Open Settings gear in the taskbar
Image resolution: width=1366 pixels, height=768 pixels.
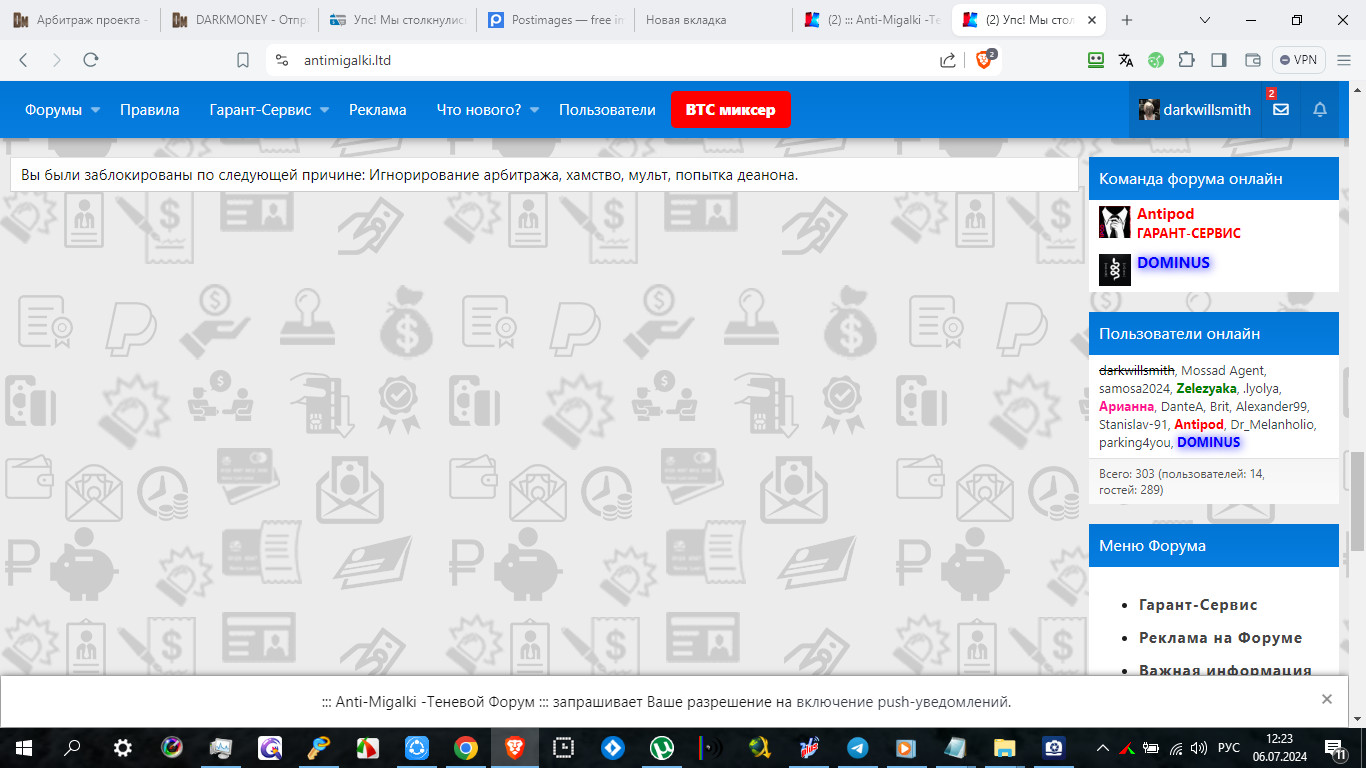click(122, 747)
